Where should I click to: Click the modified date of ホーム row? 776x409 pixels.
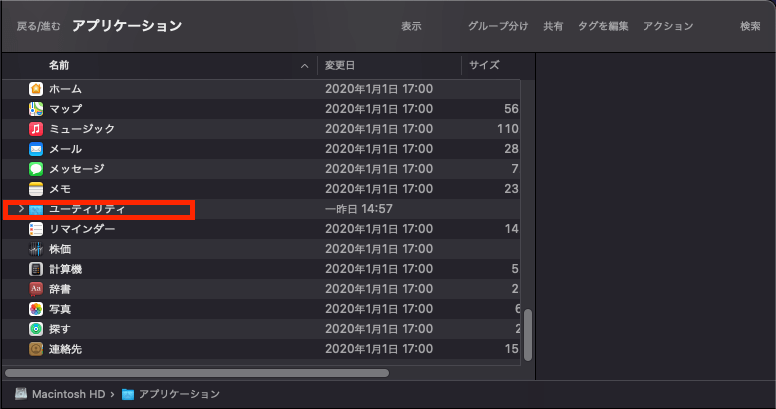point(379,89)
